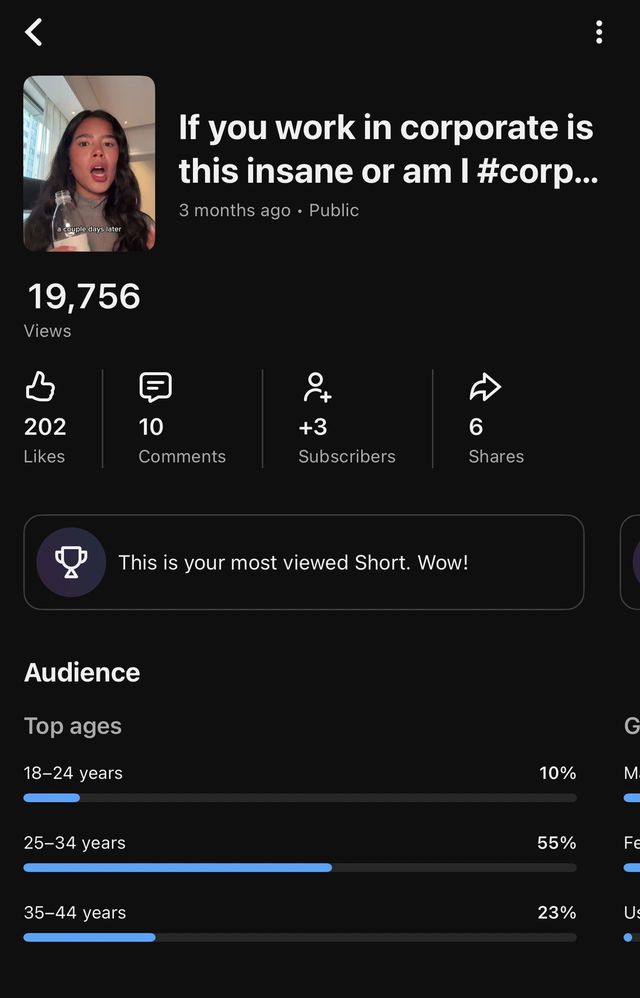Tap the 25–34 years label
Viewport: 640px width, 998px height.
pyautogui.click(x=74, y=843)
